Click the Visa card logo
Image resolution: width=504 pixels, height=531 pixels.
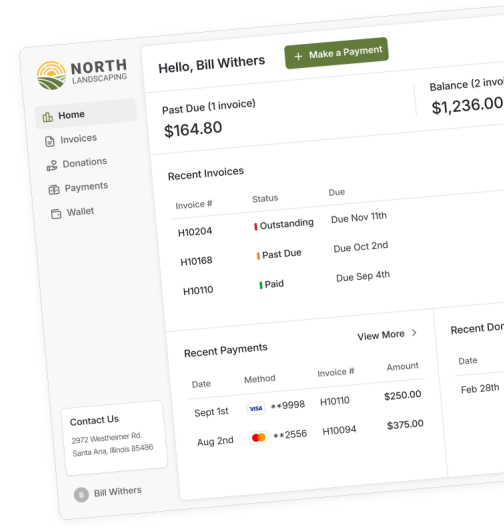[256, 408]
